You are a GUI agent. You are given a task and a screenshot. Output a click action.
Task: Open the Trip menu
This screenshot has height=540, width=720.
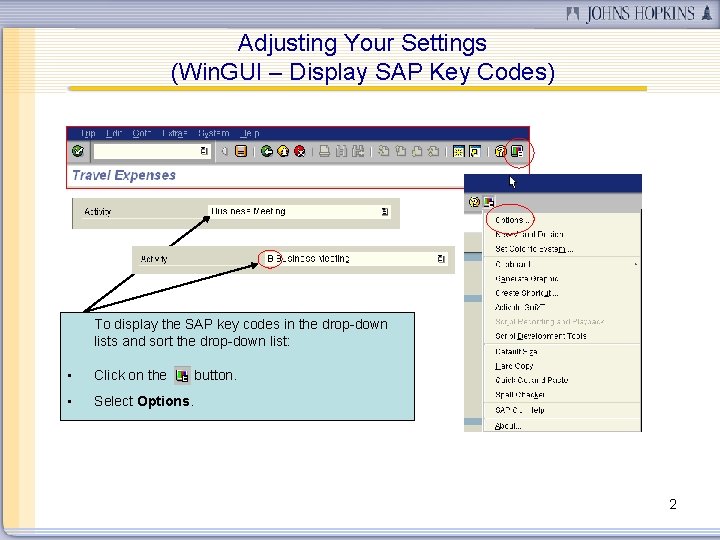88,133
